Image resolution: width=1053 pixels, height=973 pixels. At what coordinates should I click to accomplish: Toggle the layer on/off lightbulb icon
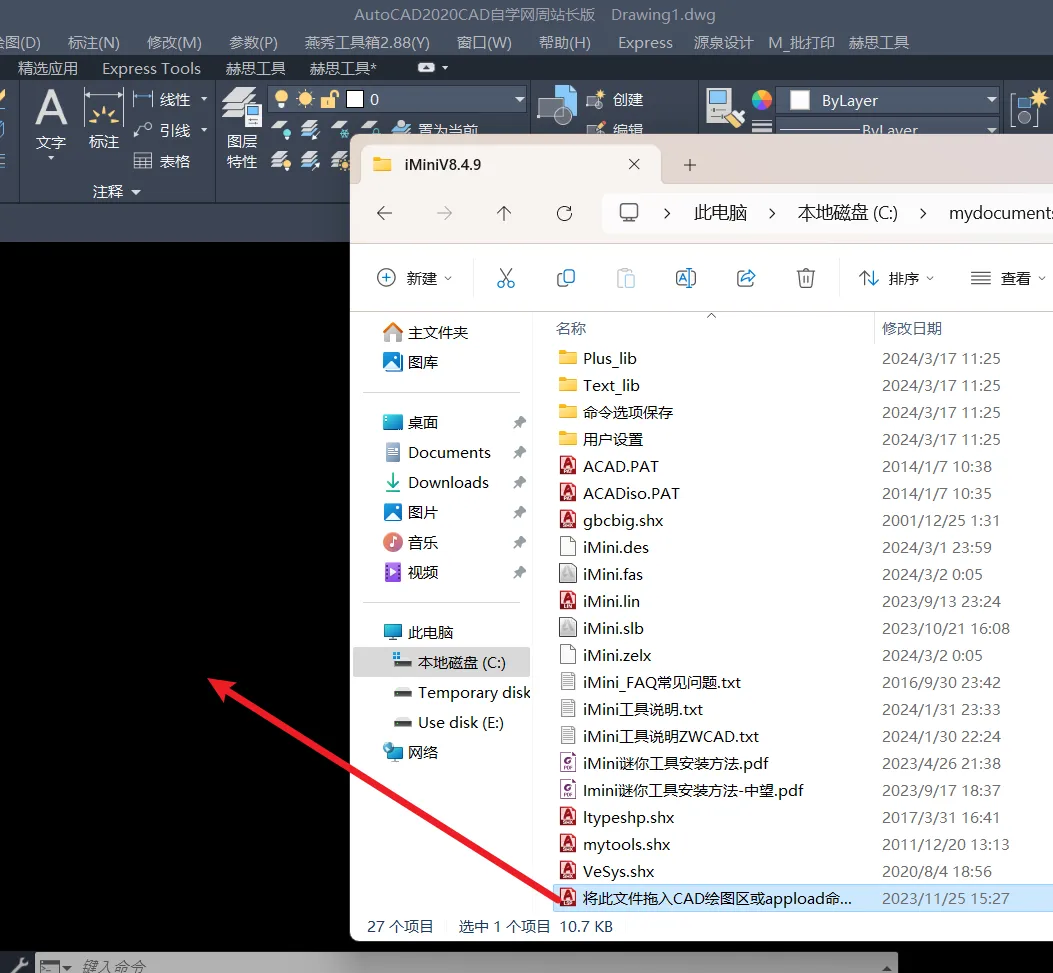coord(281,99)
